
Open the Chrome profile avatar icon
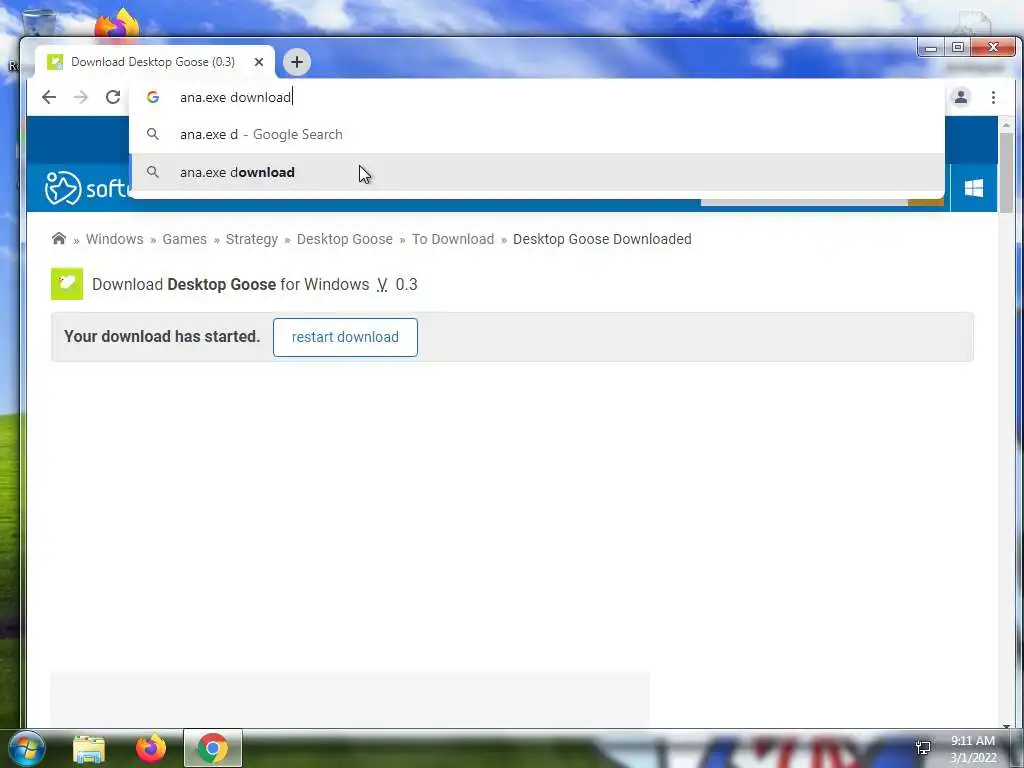(961, 97)
